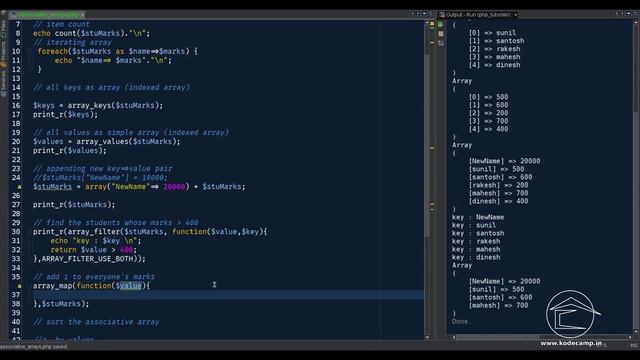Open the Files side panel tab
Viewport: 640px width, 360px height.
(x=3, y=29)
